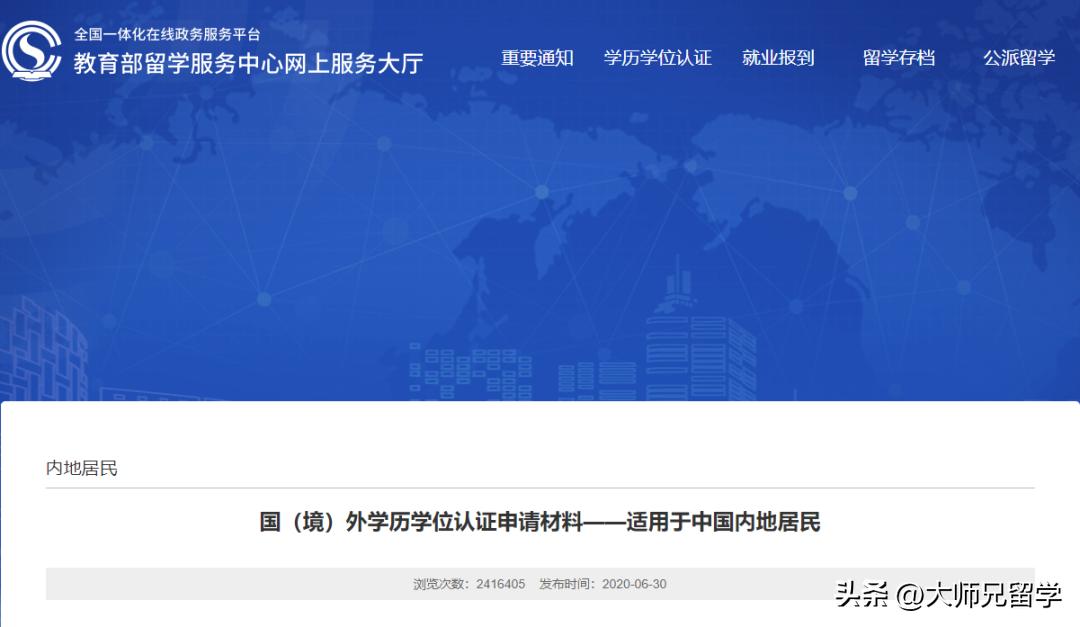Click the site name 教育部留学服务中心网上服务大厅
This screenshot has width=1080, height=627.
247,62
